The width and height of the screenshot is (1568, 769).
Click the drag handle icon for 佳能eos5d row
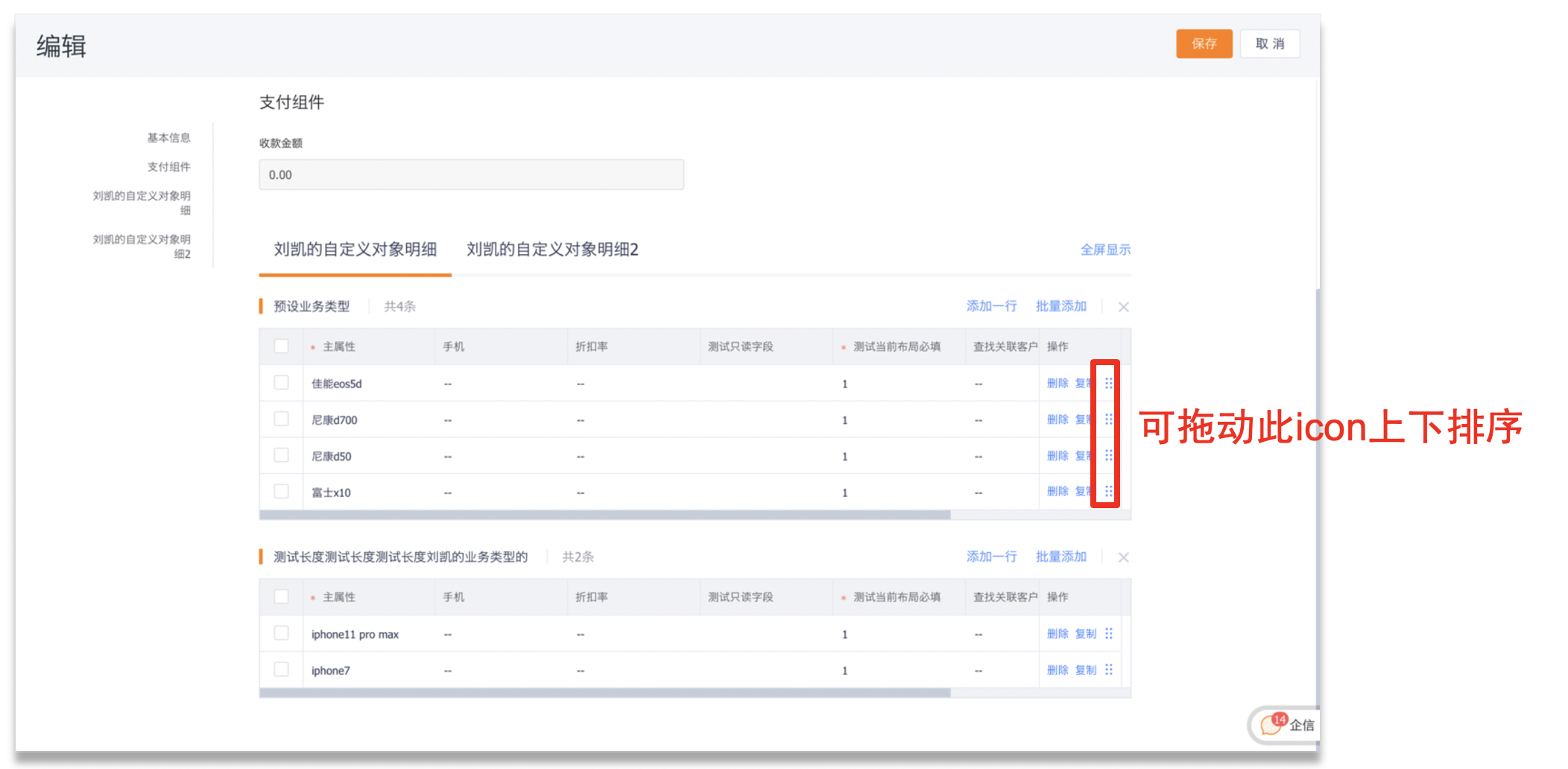tap(1109, 383)
